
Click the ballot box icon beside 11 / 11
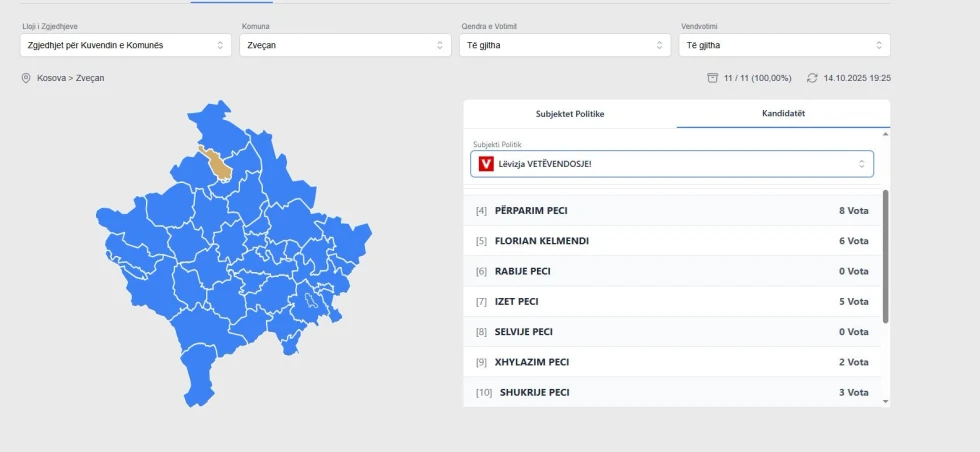click(712, 78)
